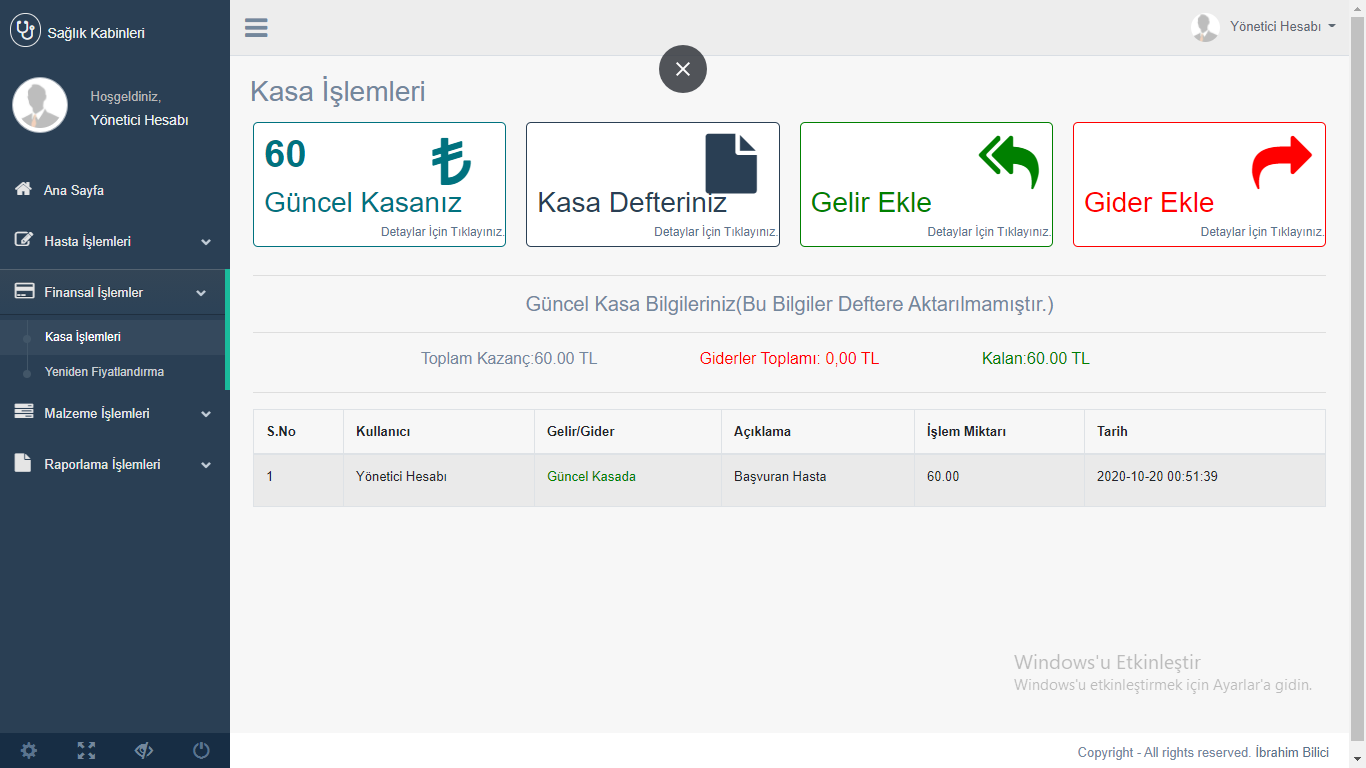Click the Turkish lira currency icon

pyautogui.click(x=451, y=162)
